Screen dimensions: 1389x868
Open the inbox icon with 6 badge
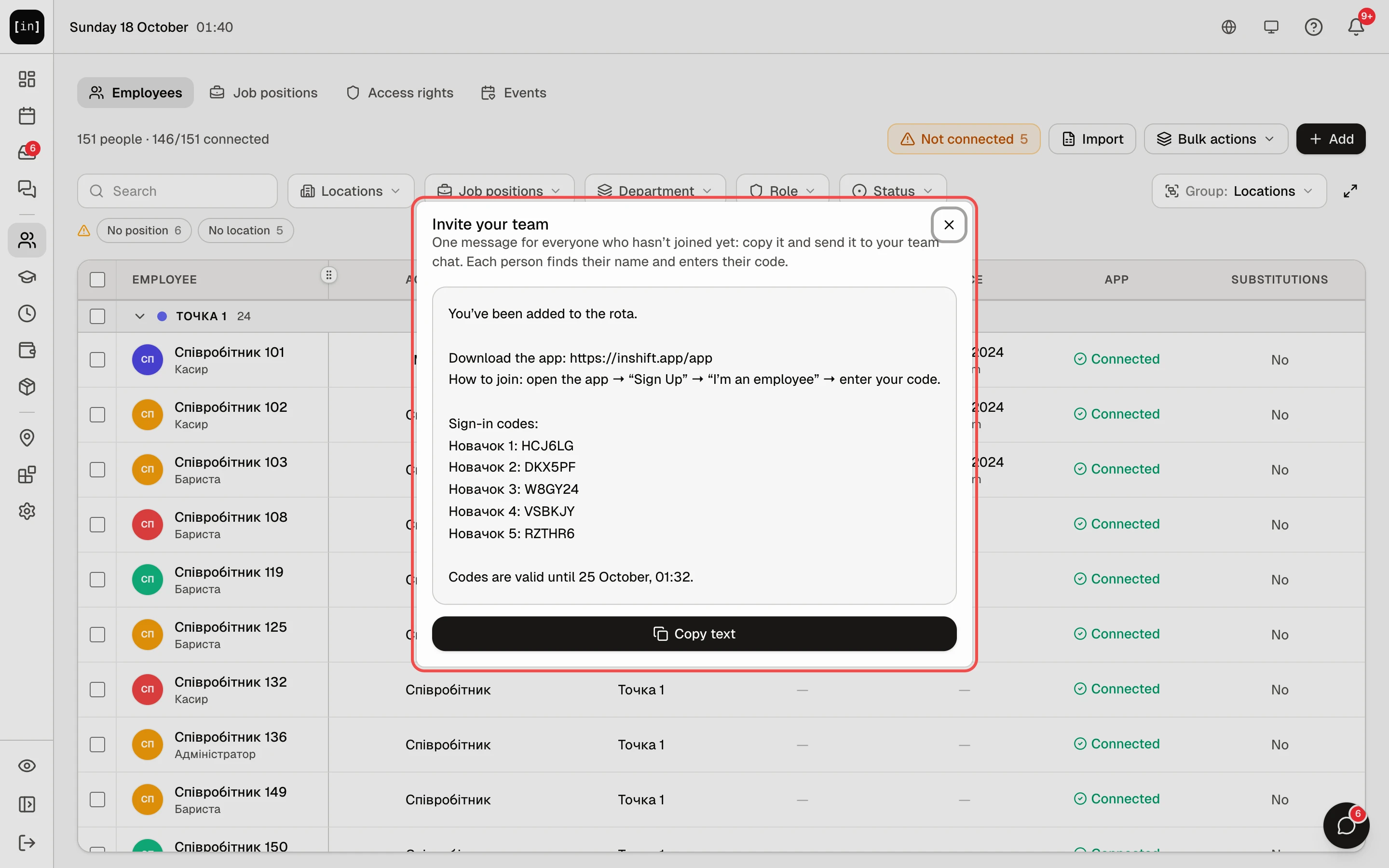click(27, 152)
